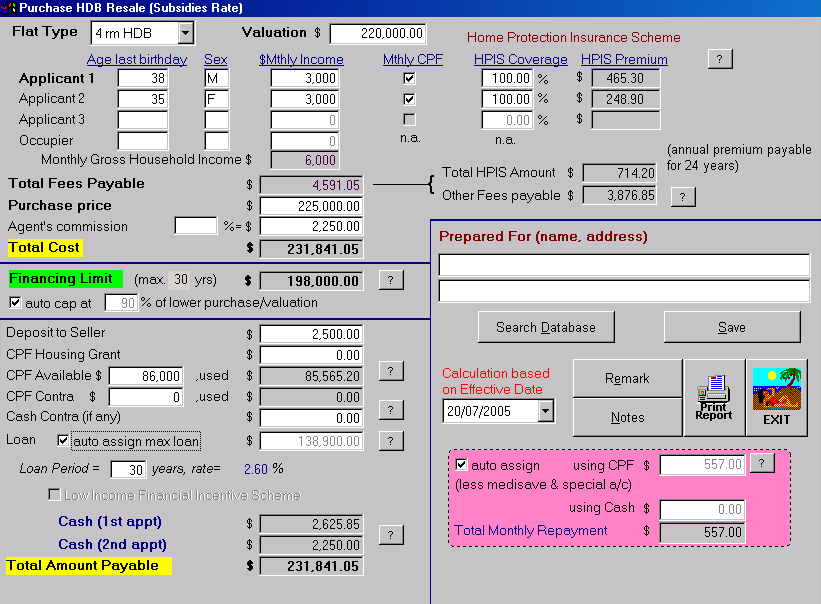Click the EXIT beach icon button
821x604 pixels.
coord(776,398)
